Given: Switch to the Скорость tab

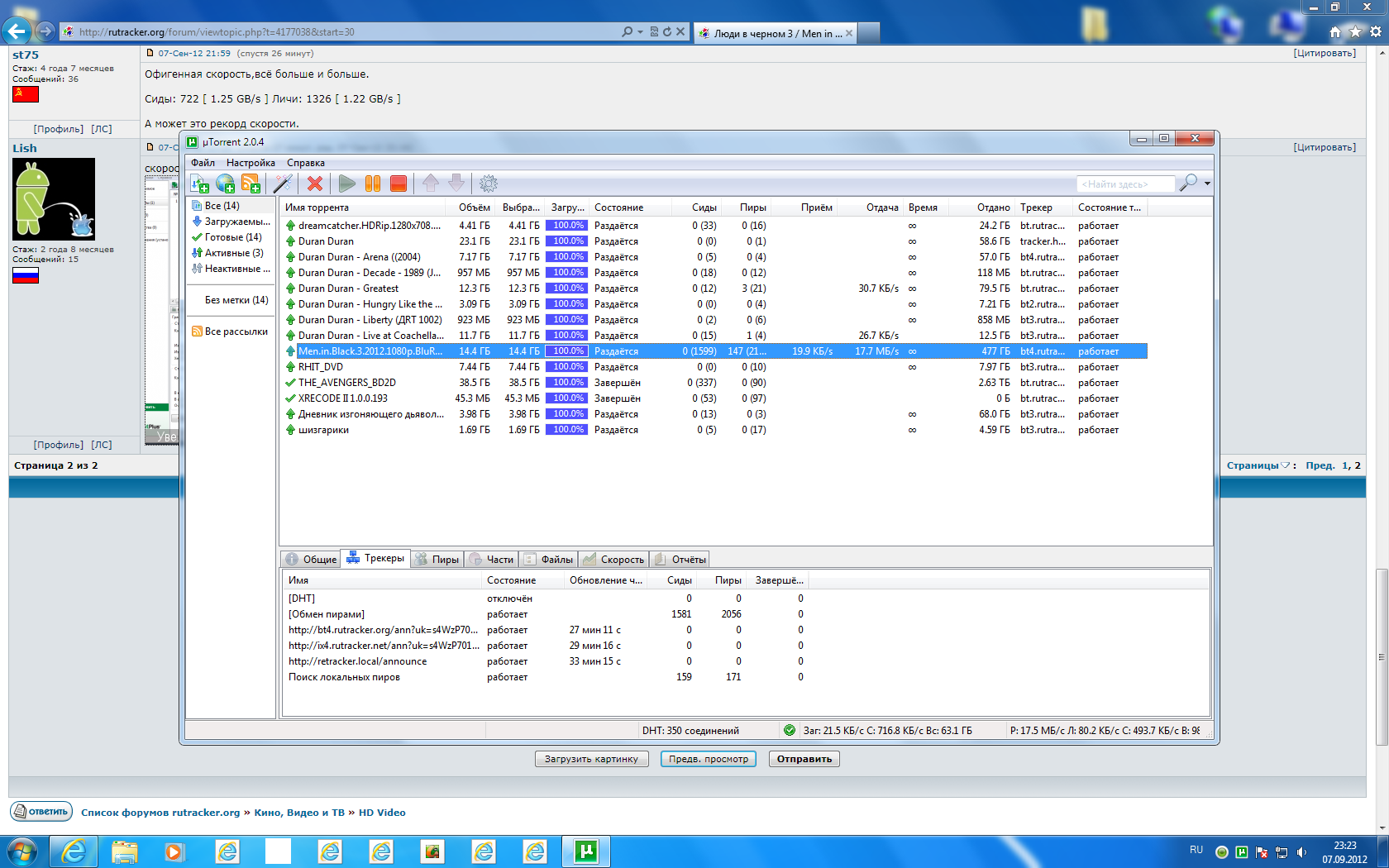Looking at the screenshot, I should (x=613, y=560).
